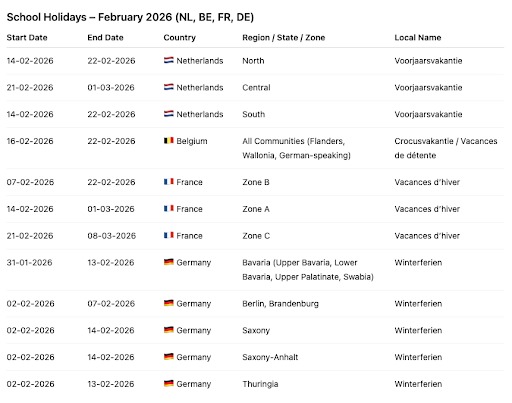Select the Crocusvakantie / Vacances de détente cell
This screenshot has width=512, height=403.
coord(446,148)
